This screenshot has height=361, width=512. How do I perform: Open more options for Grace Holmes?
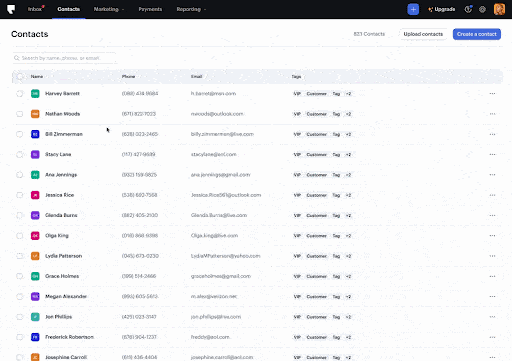coord(492,276)
